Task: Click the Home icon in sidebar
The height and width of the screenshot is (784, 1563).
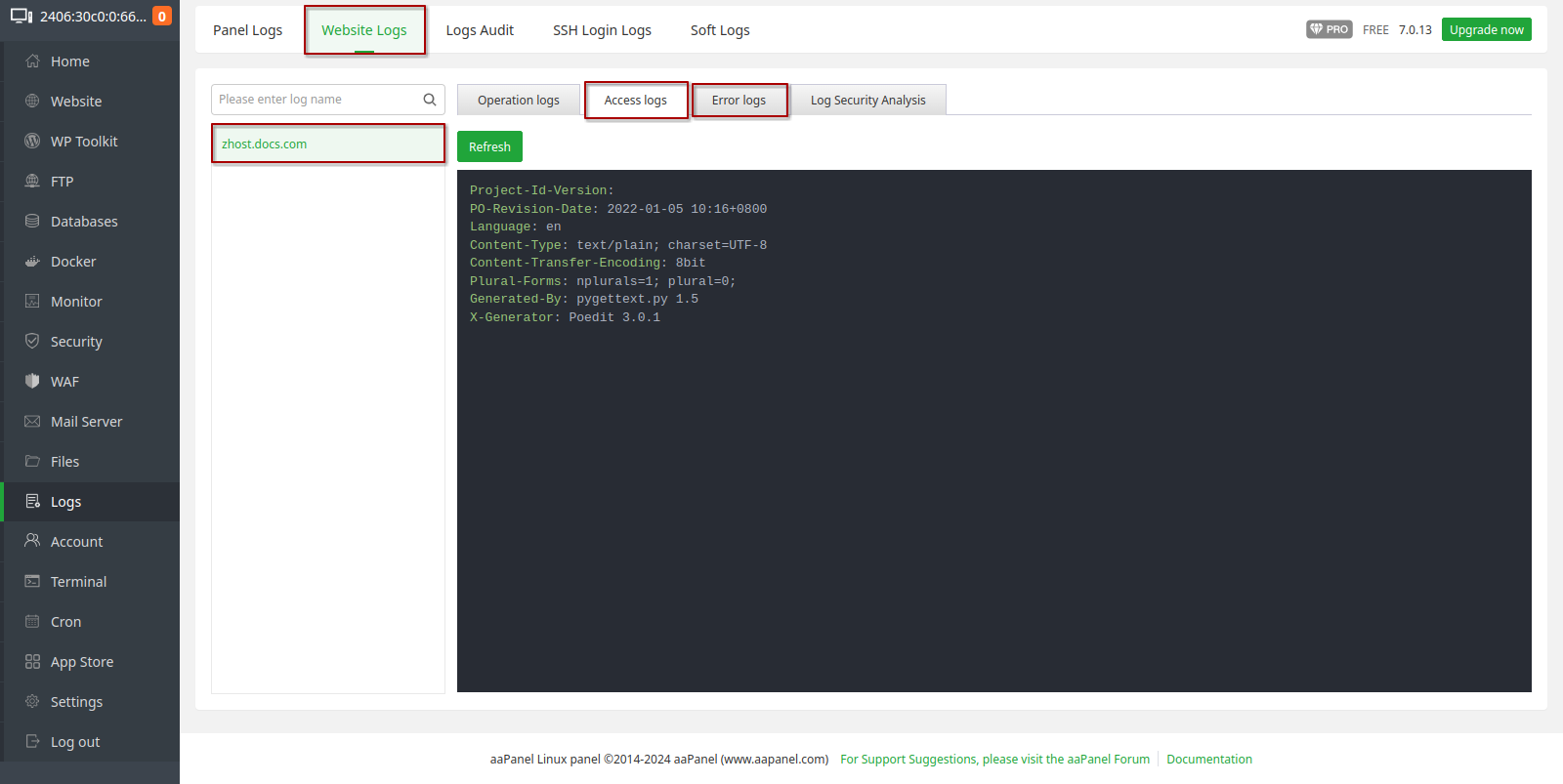Action: 32,61
